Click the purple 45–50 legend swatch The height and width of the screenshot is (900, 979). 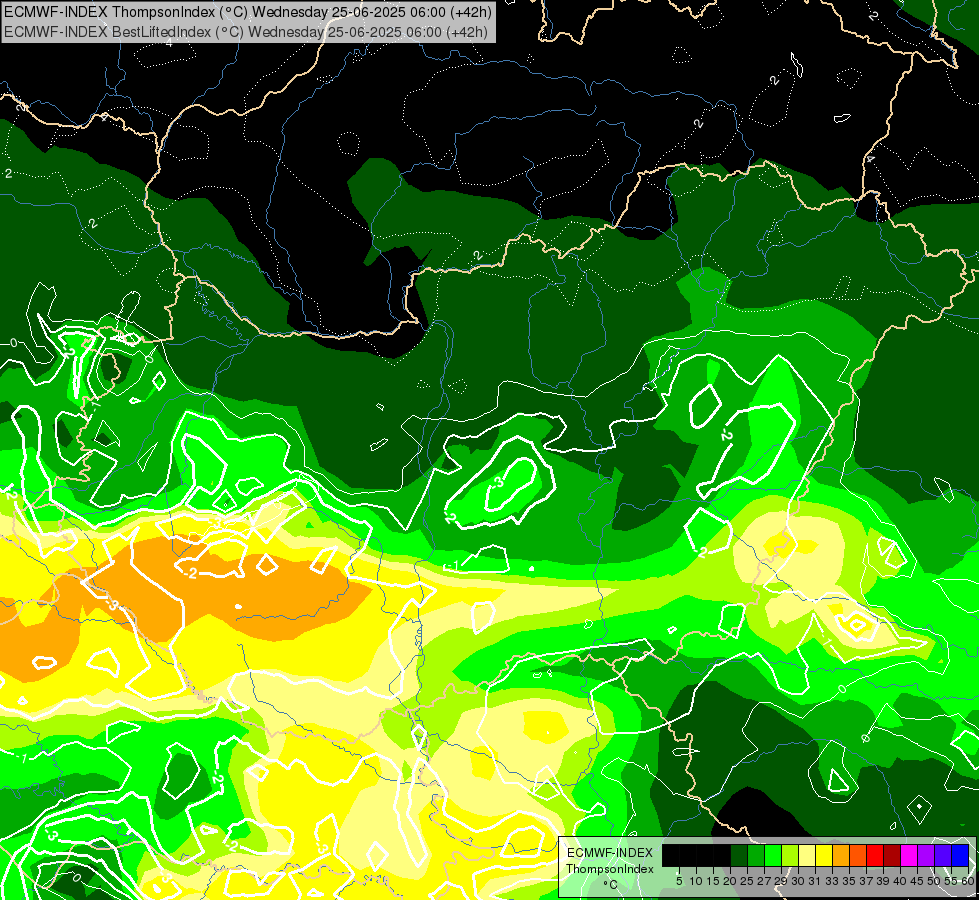coord(926,855)
